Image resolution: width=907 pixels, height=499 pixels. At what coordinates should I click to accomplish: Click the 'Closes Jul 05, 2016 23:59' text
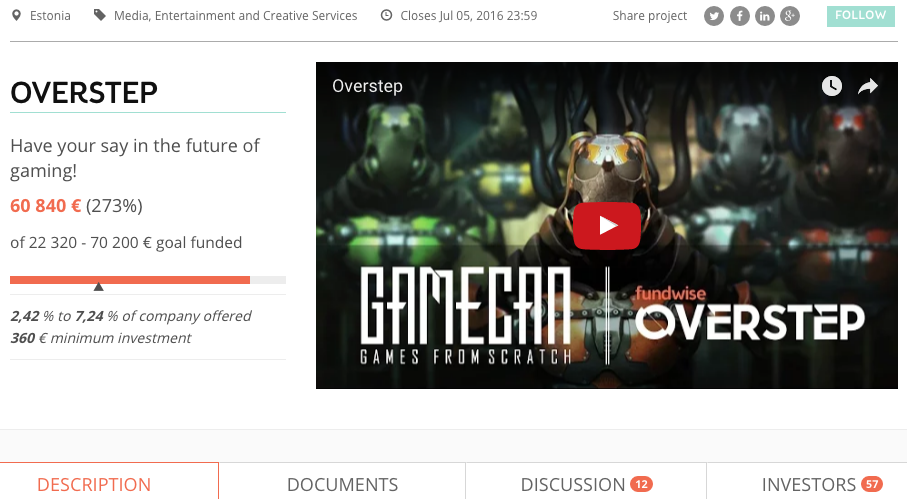coord(469,16)
